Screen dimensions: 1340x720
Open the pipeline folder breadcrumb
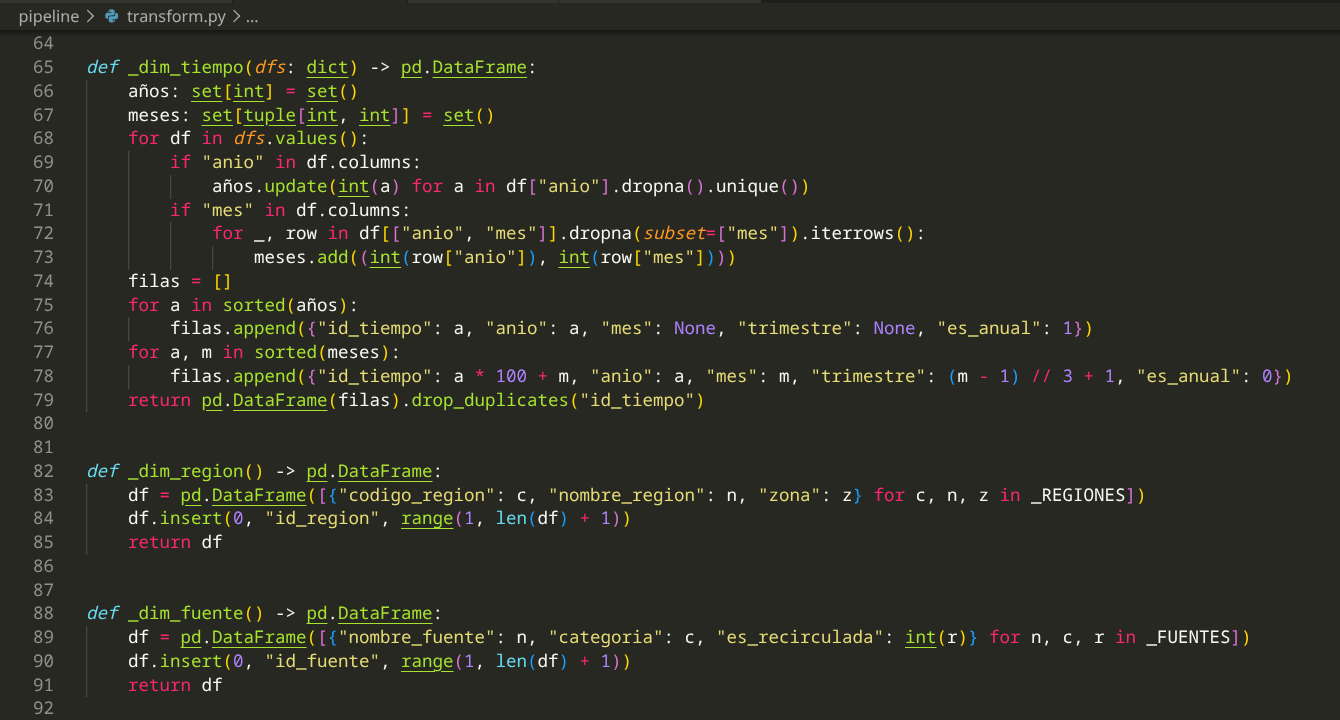click(48, 17)
